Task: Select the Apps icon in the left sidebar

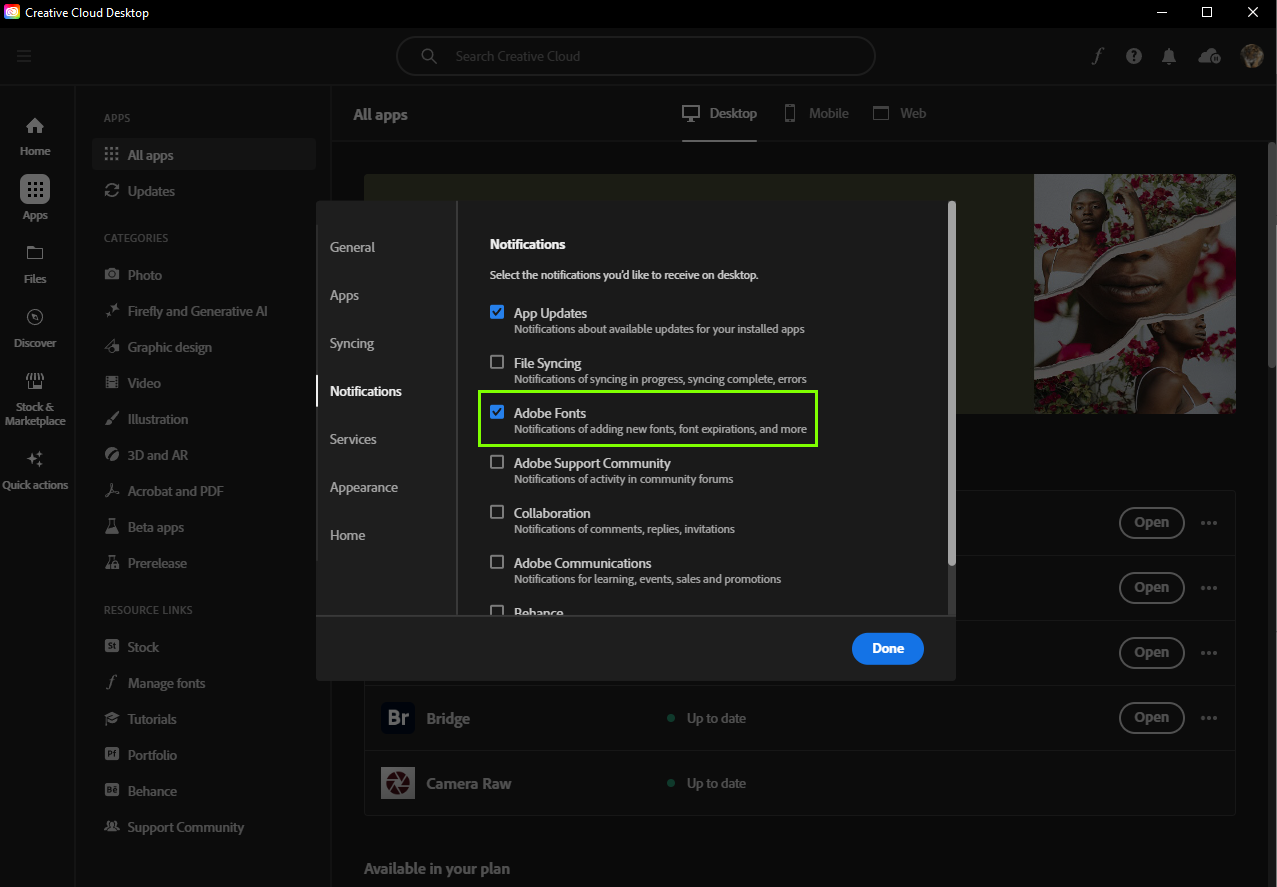Action: 34,189
